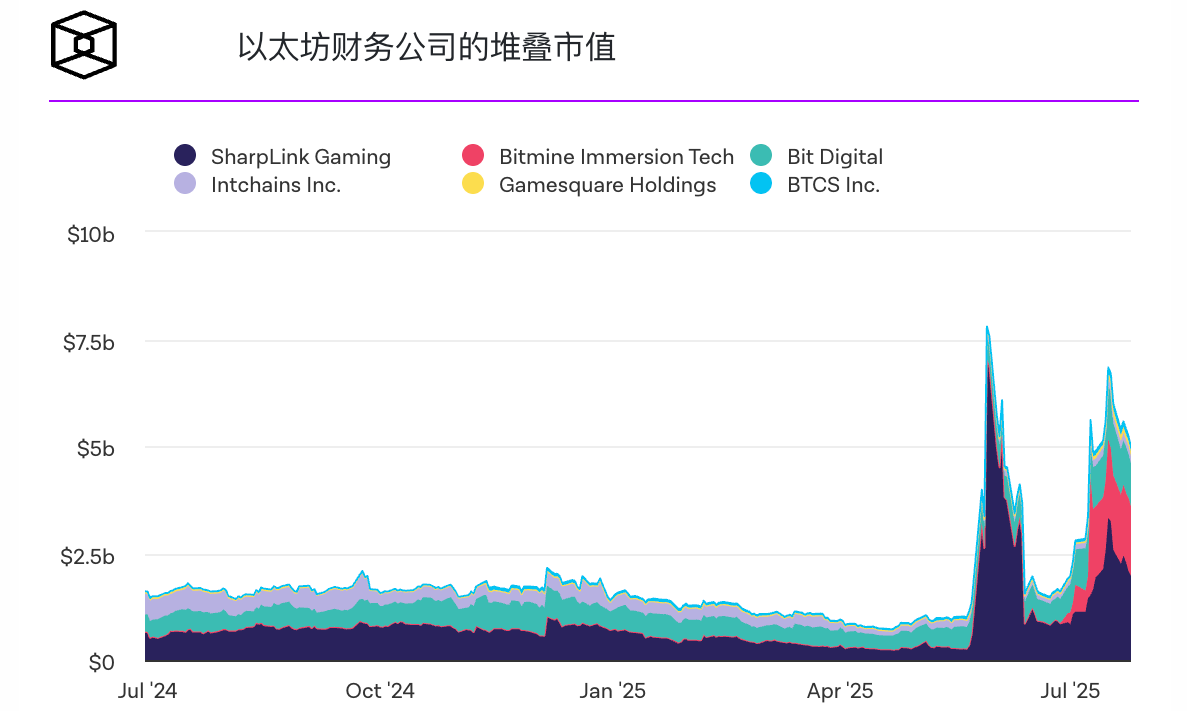Click the Oct '24 x-axis label

pyautogui.click(x=380, y=691)
